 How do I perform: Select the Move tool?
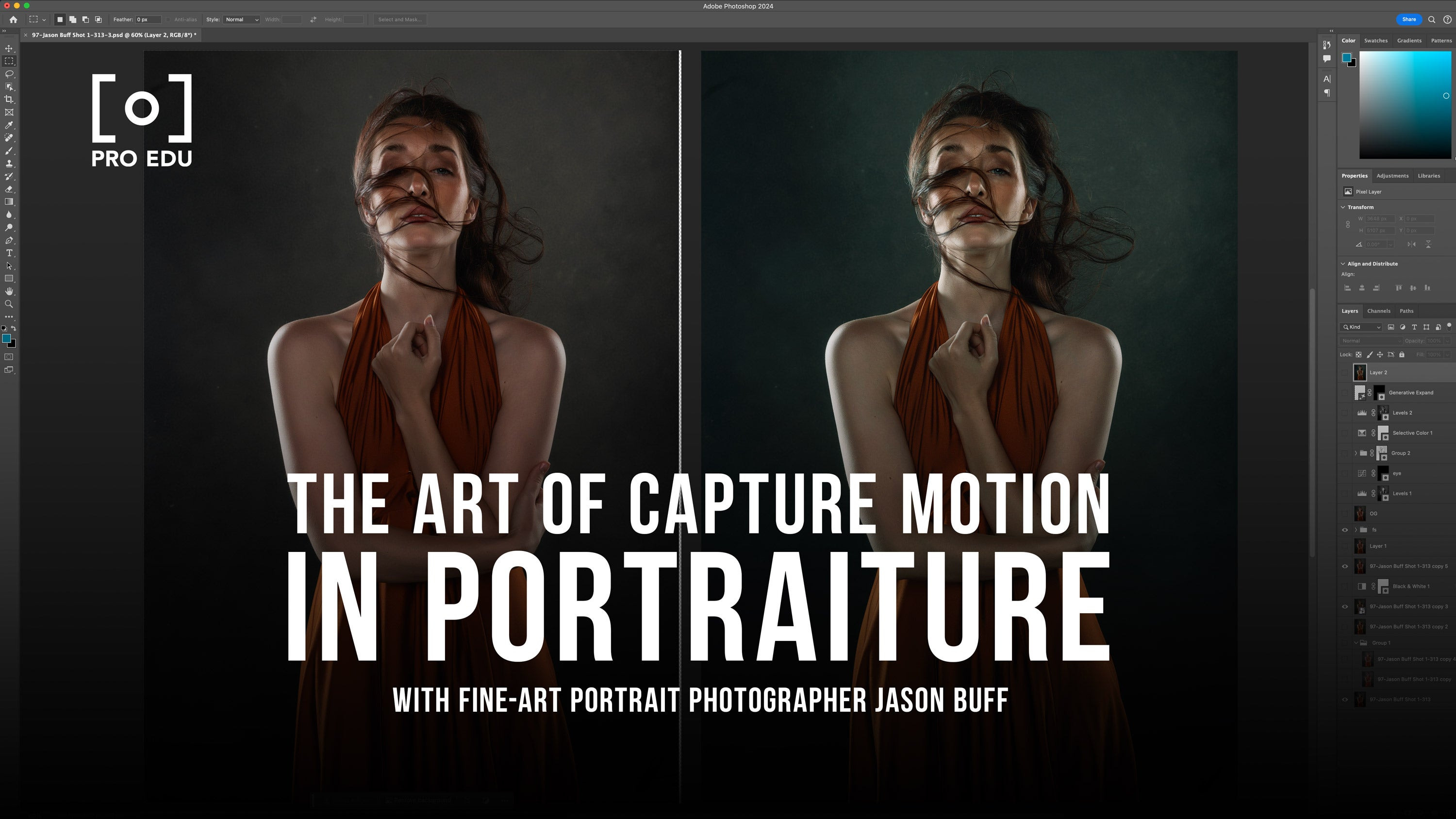(9, 49)
